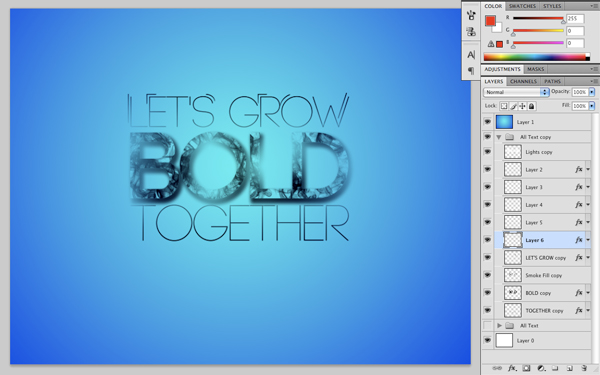Pick a color from the spectrum ramp
The width and height of the screenshot is (600, 375).
(x=536, y=57)
